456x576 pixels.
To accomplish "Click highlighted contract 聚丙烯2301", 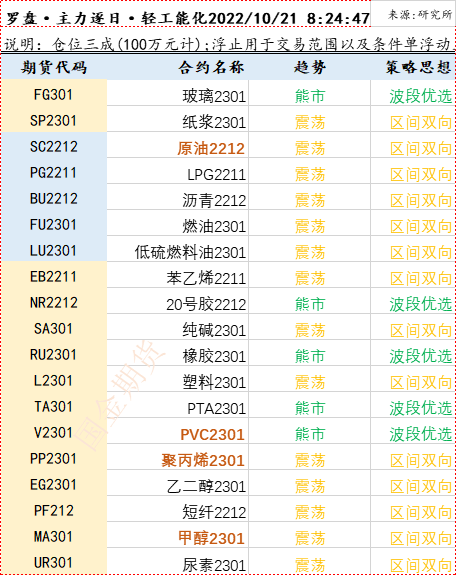I will coord(203,461).
